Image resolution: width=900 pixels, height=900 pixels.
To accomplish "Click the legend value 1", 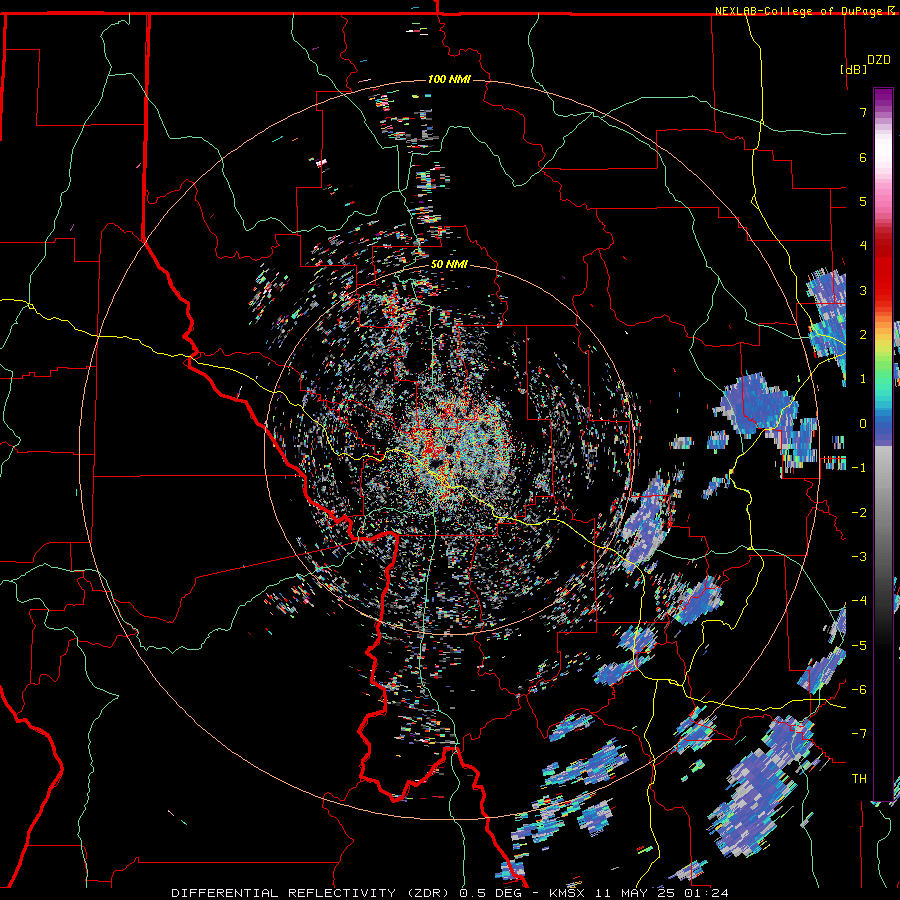I will 863,379.
